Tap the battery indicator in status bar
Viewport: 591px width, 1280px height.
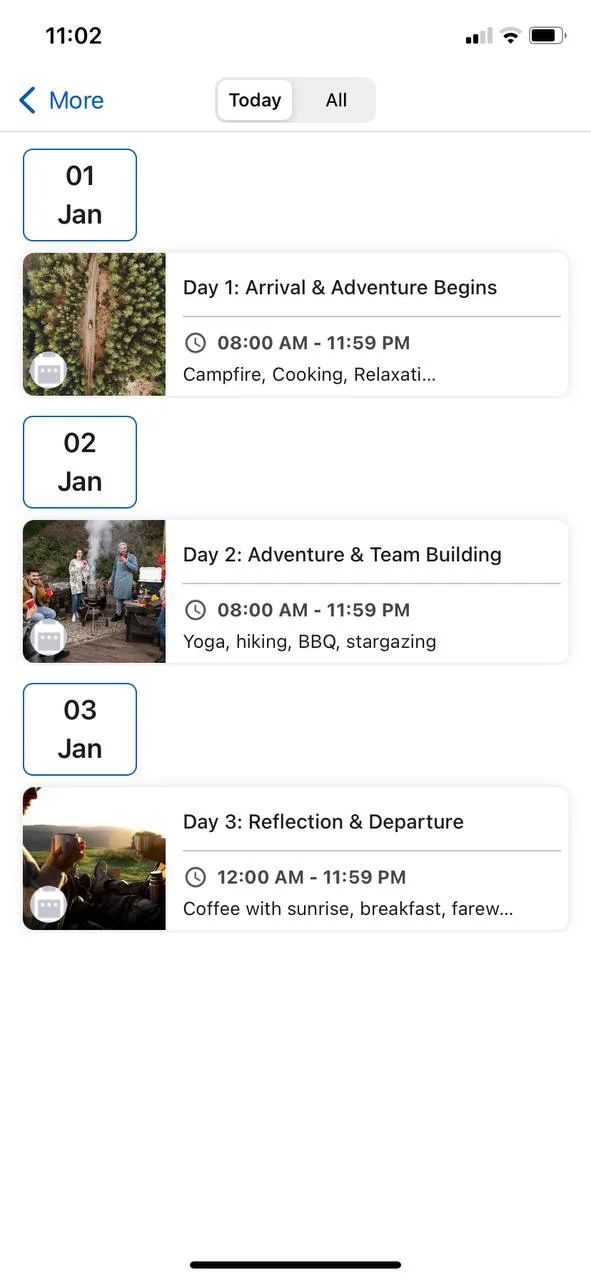(548, 36)
